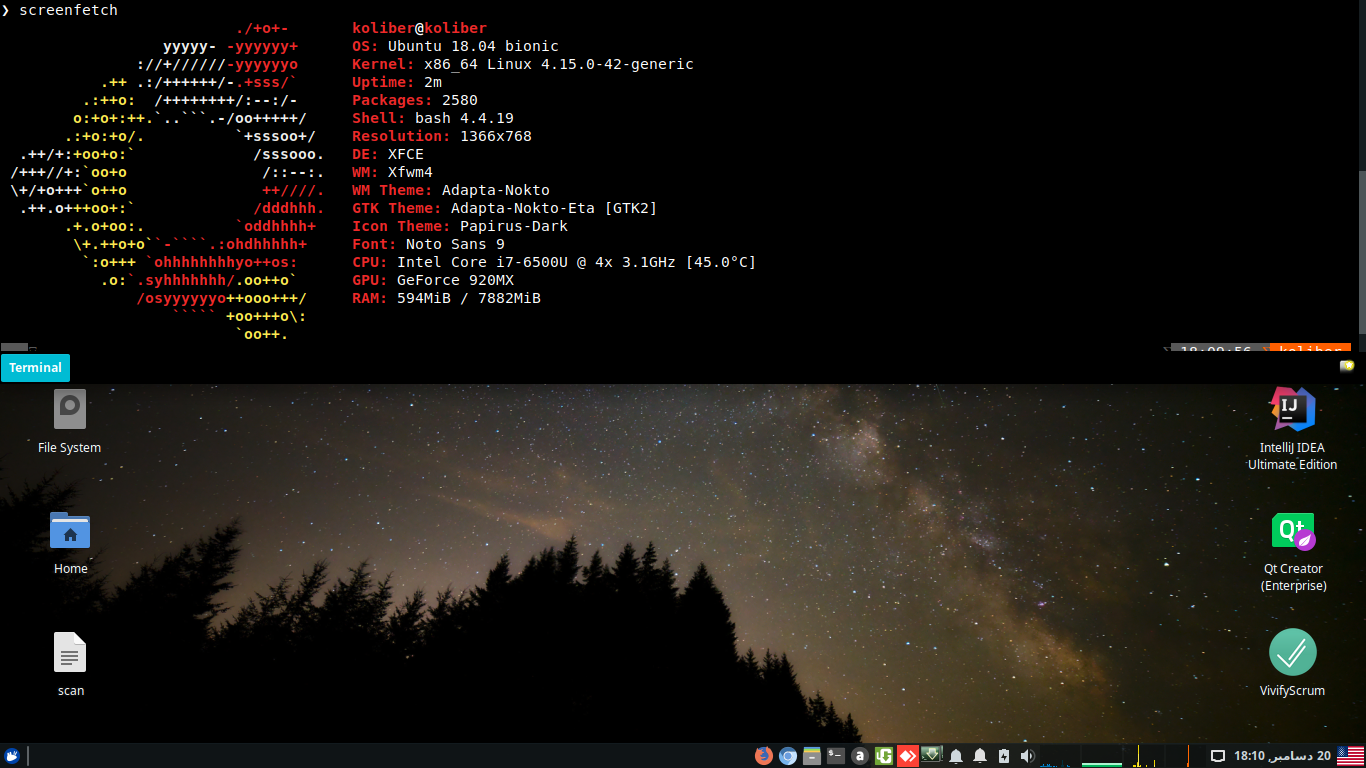Open the terminal emulator panel launcher
This screenshot has width=1366, height=768.
pos(836,756)
